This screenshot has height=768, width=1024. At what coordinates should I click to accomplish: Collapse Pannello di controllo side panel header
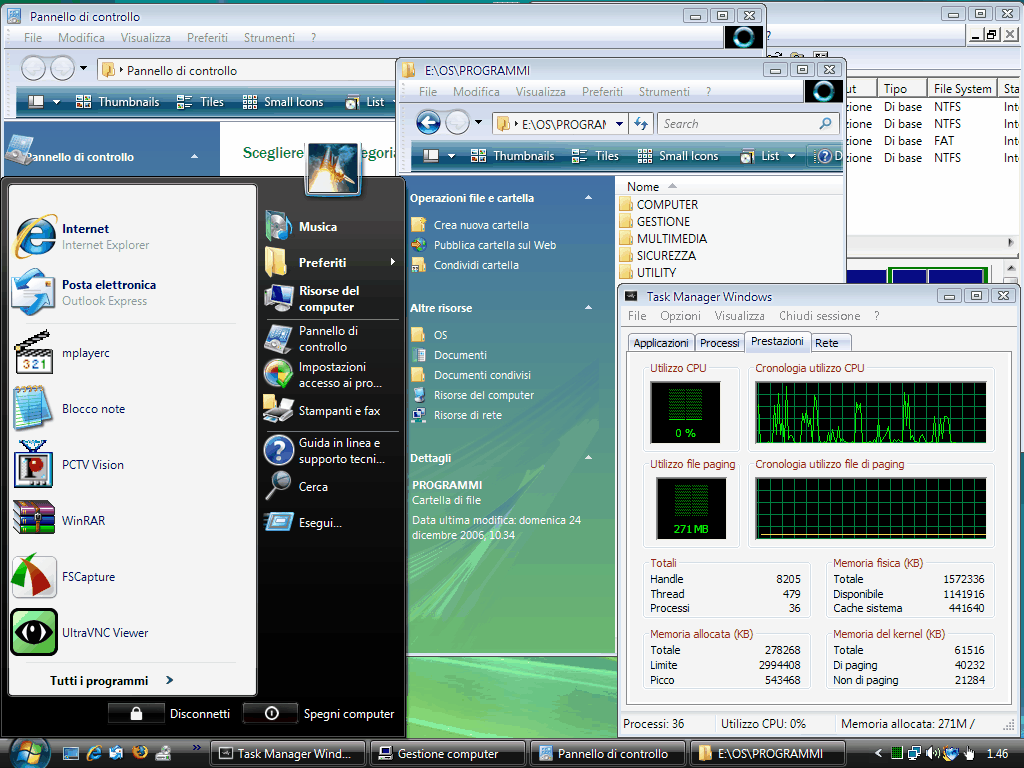(194, 157)
